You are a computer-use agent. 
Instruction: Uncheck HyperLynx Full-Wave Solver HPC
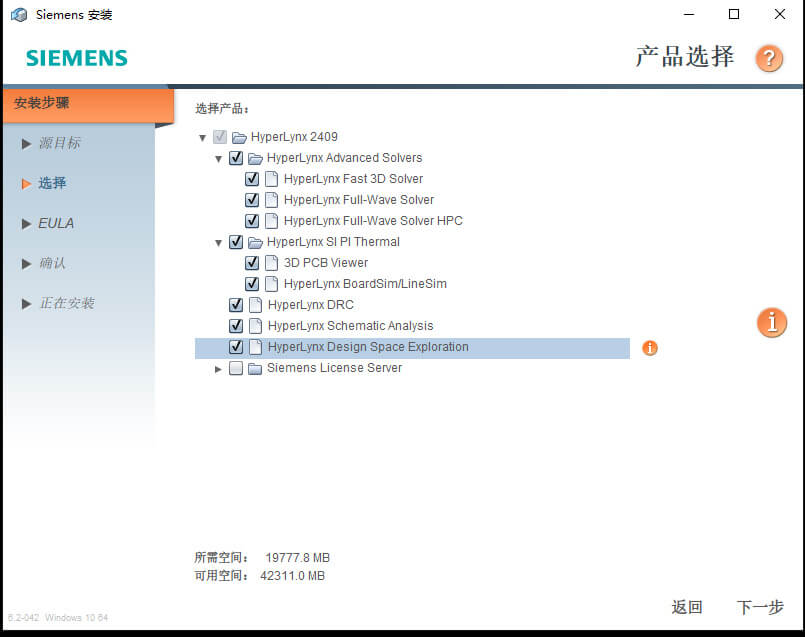[x=252, y=221]
